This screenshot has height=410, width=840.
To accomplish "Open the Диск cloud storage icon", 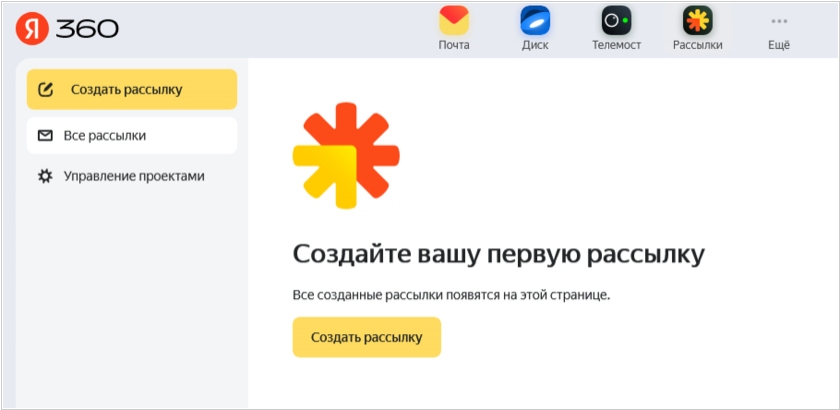I will [x=535, y=21].
